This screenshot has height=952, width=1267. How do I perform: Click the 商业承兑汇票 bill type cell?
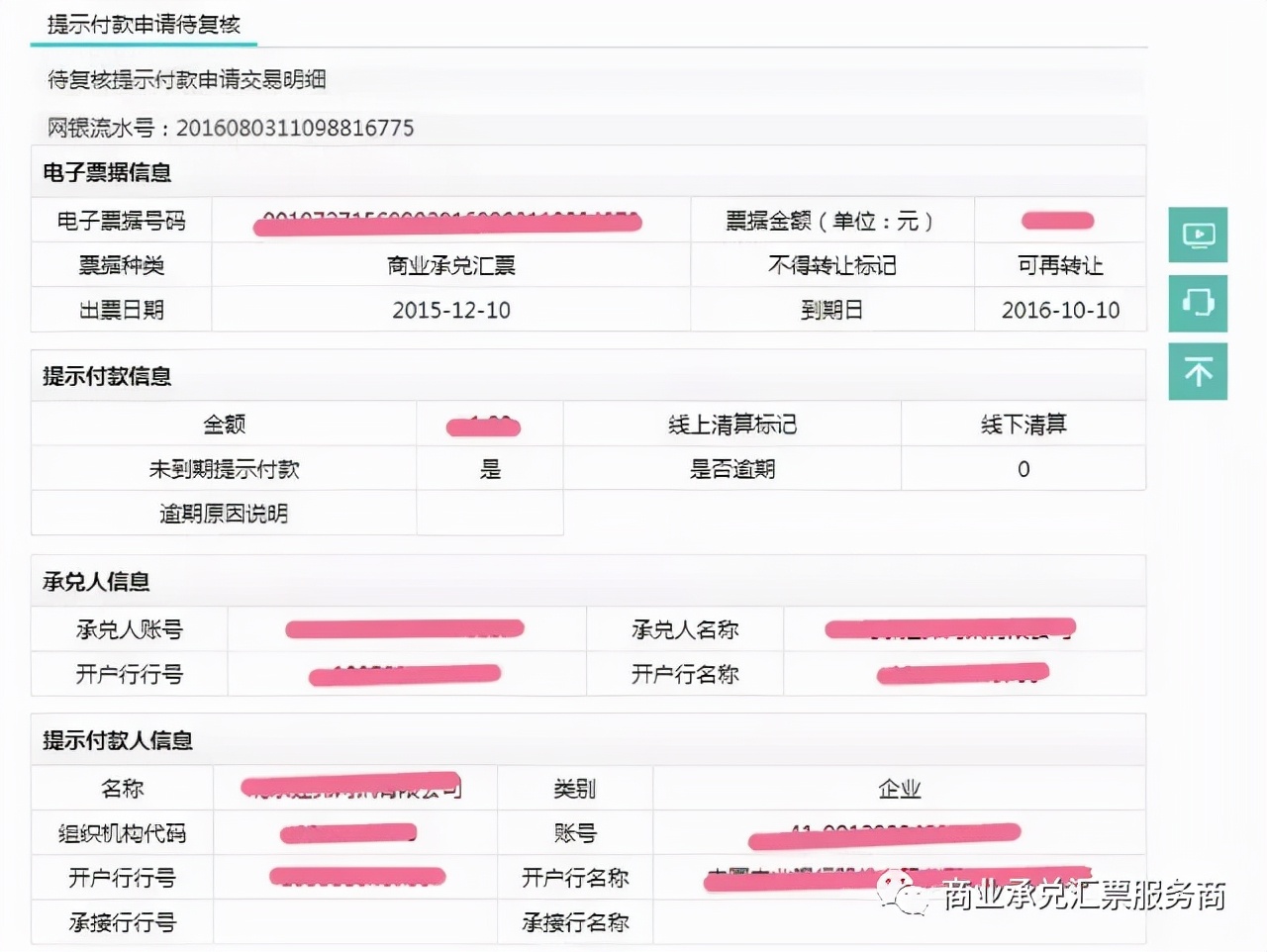(x=450, y=265)
